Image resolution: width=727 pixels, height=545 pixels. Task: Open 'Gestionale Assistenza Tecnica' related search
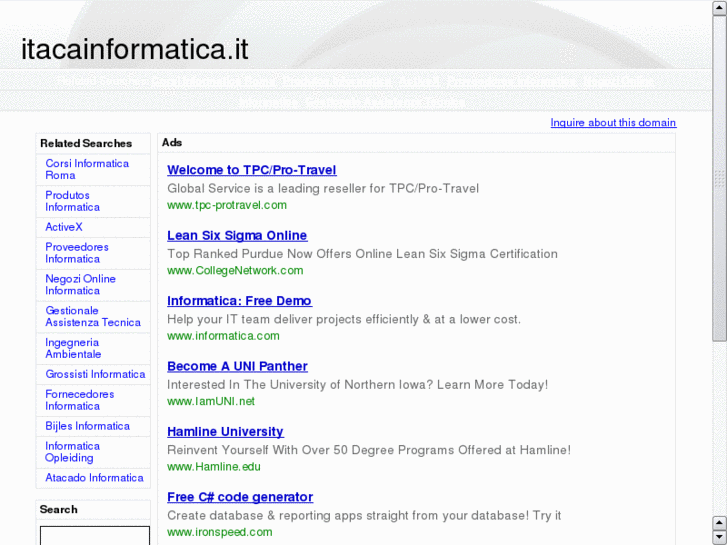coord(93,316)
